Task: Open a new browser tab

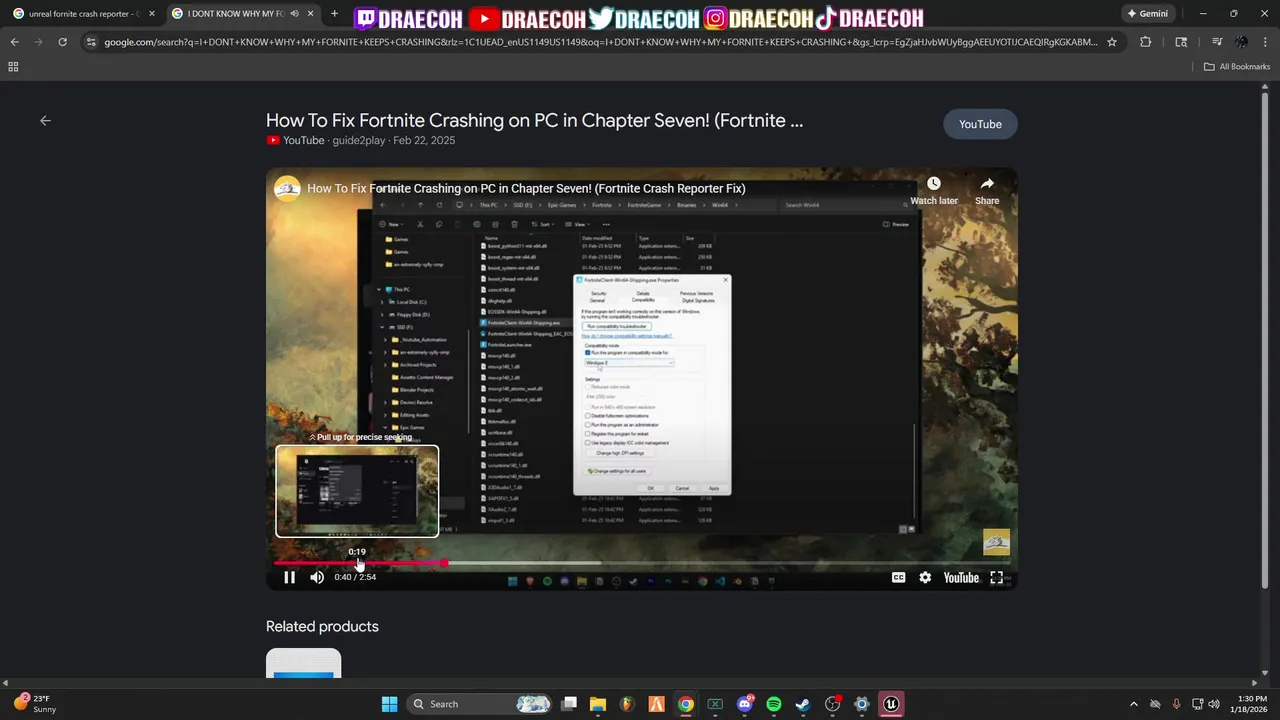Action: (334, 14)
